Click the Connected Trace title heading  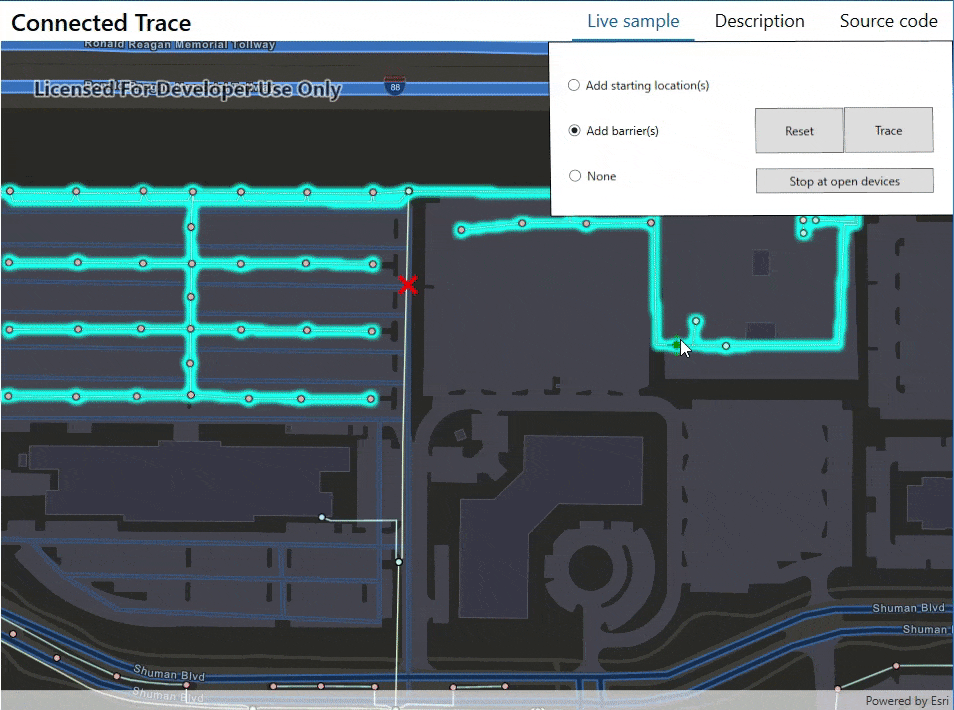[101, 22]
